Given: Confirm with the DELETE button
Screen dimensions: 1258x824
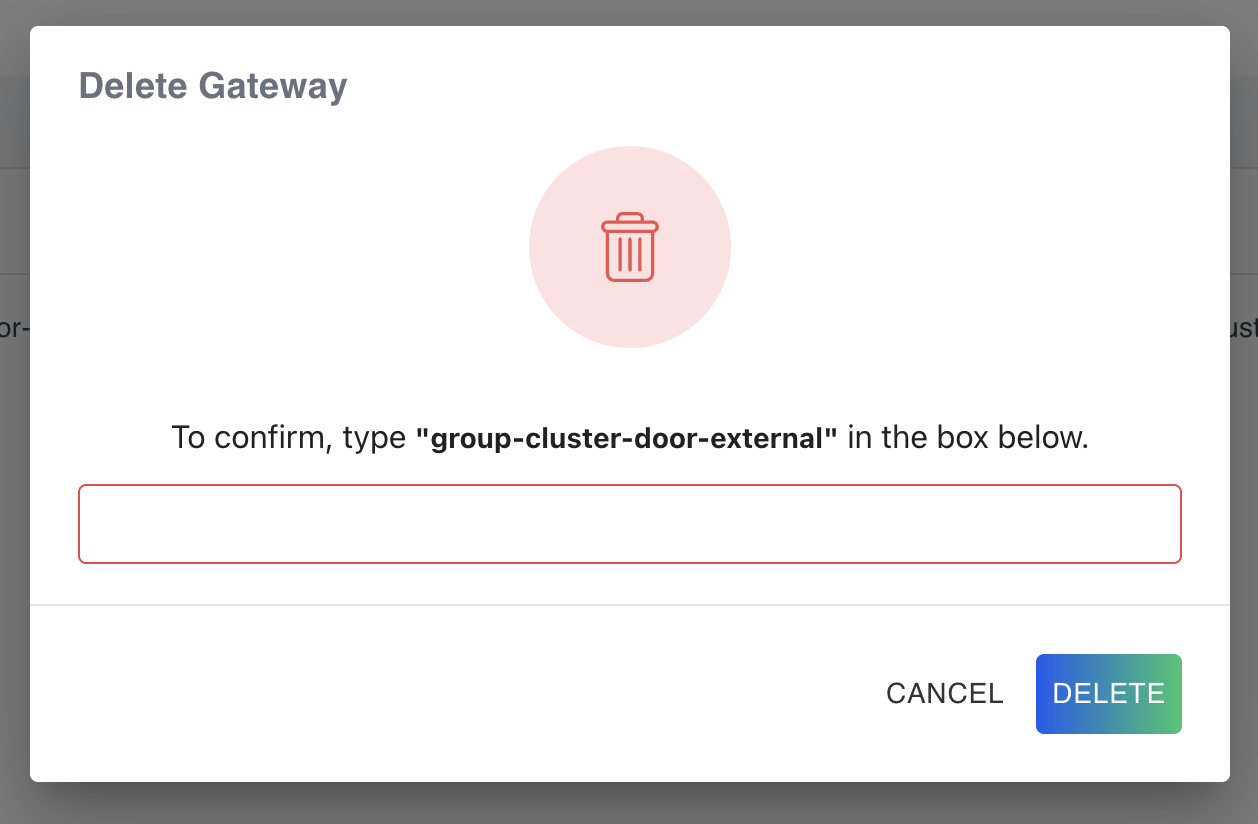Looking at the screenshot, I should [1108, 694].
